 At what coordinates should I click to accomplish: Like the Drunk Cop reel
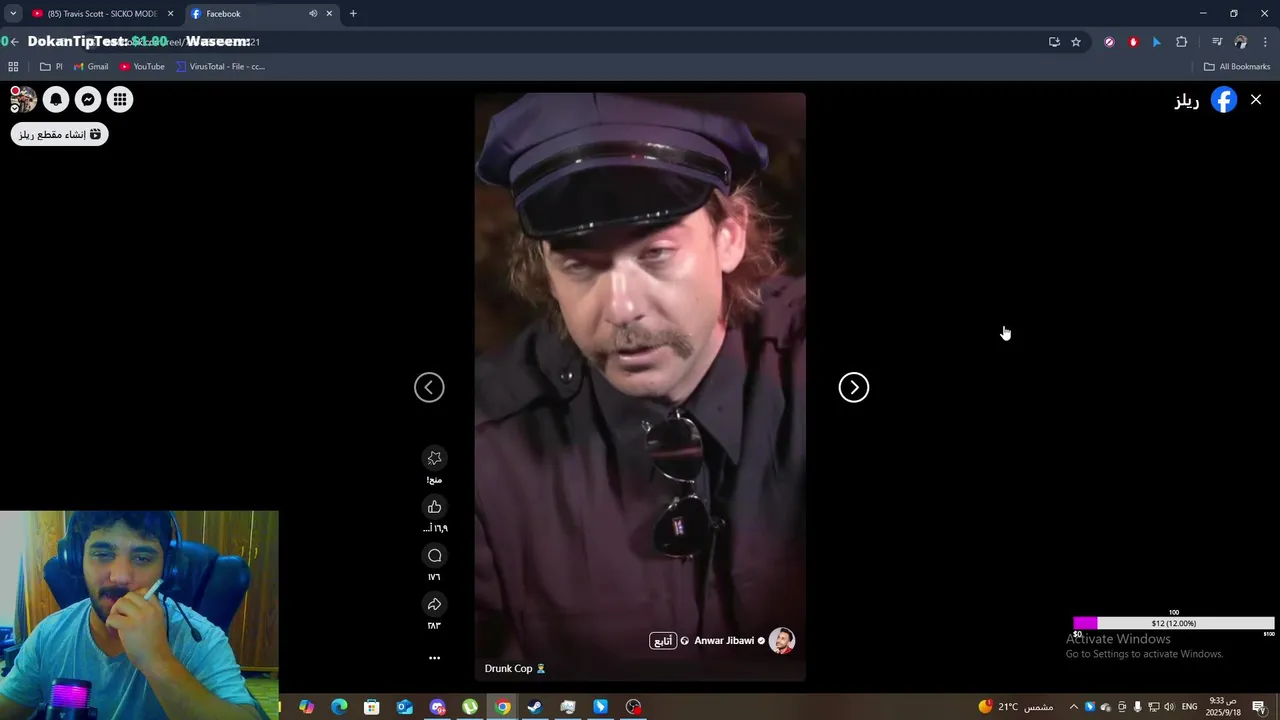point(434,507)
